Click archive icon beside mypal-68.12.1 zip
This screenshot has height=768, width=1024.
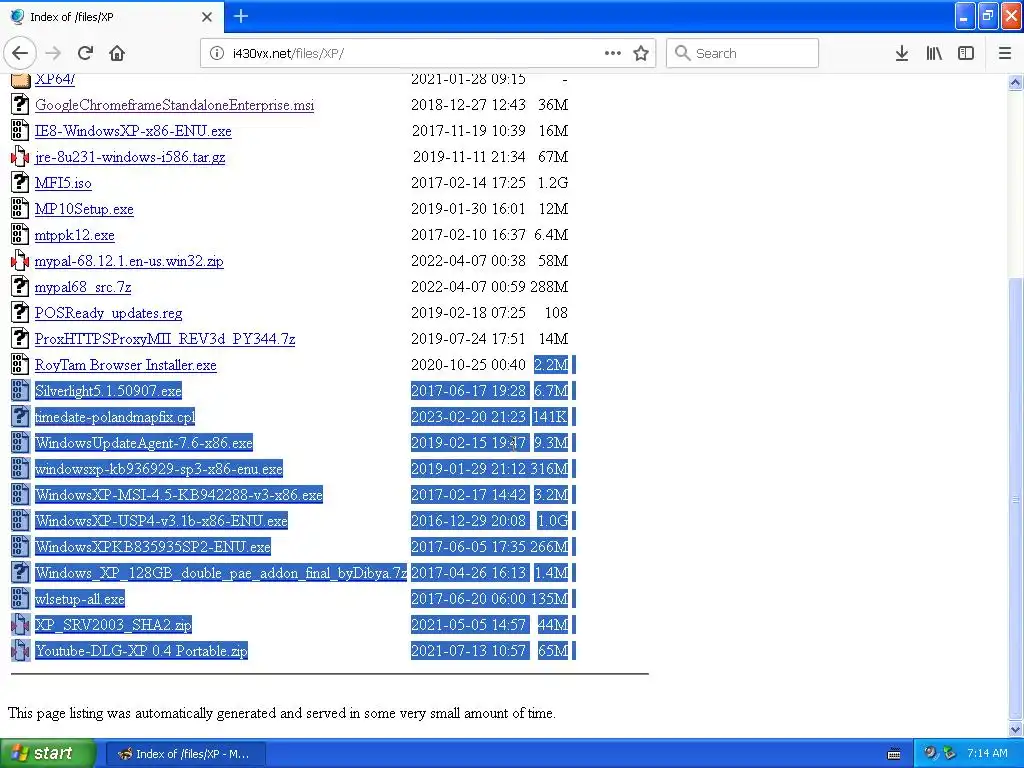[x=20, y=261]
